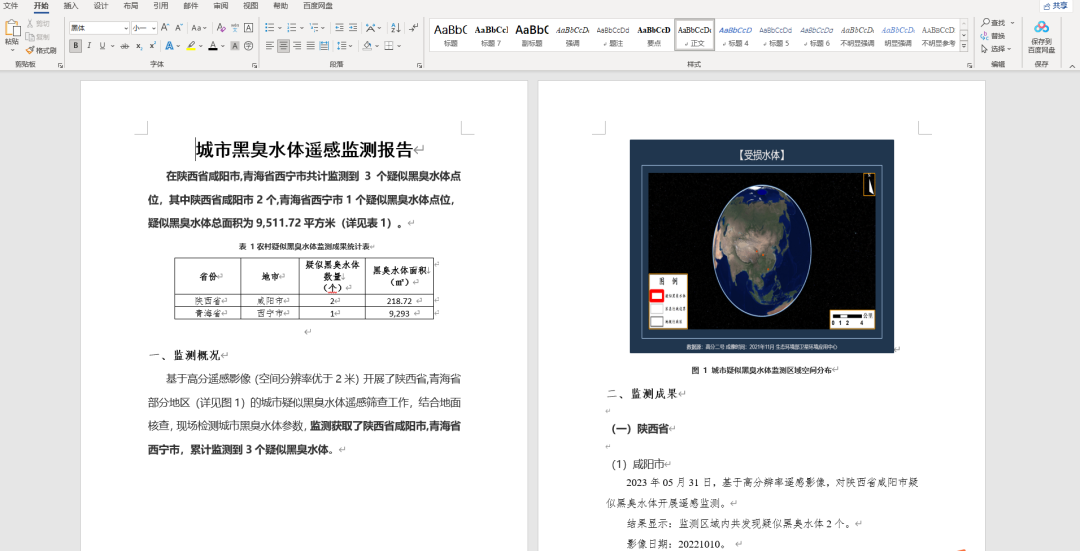Screen dimensions: 1080x551
Task: Toggle center alignment
Action: point(283,46)
